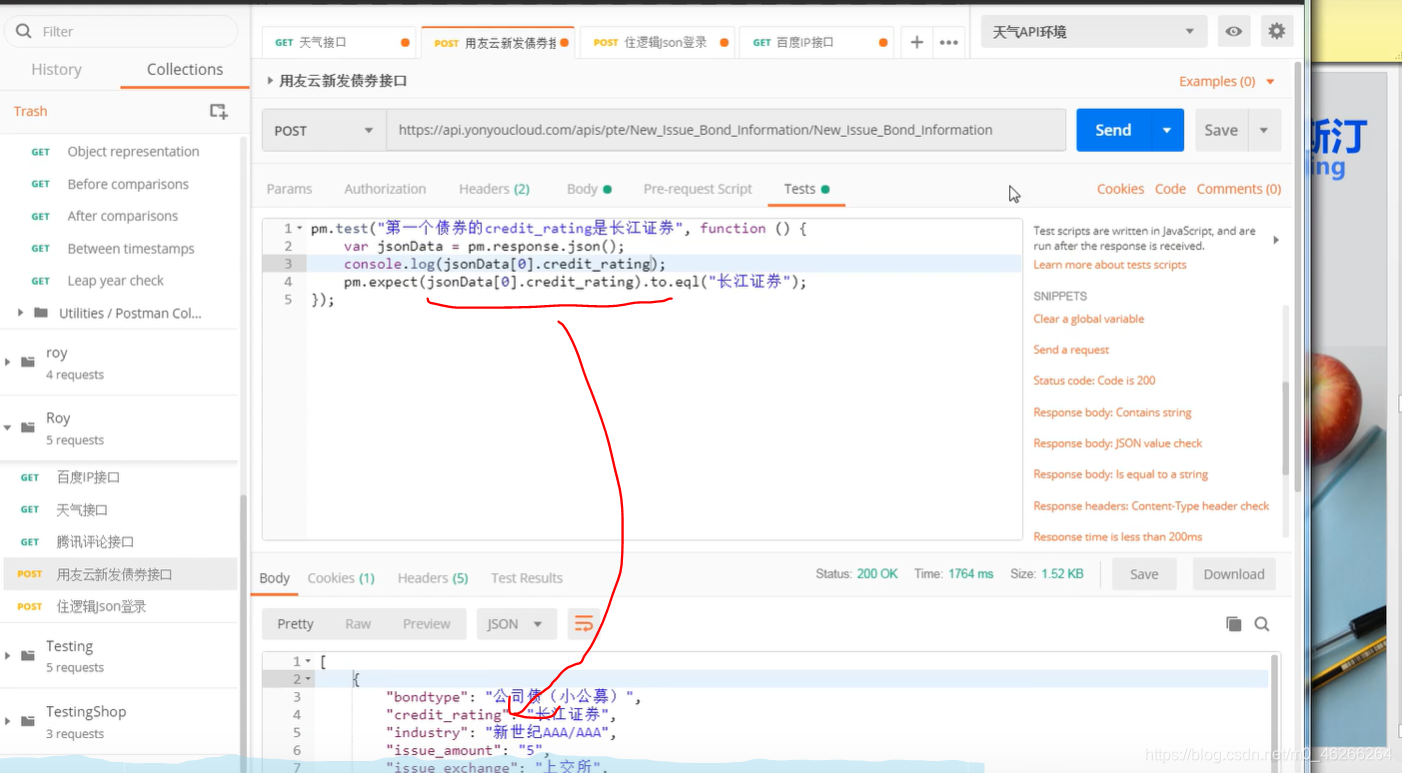Collapse code fold arrow on line 1
This screenshot has height=773, width=1402.
tap(300, 229)
